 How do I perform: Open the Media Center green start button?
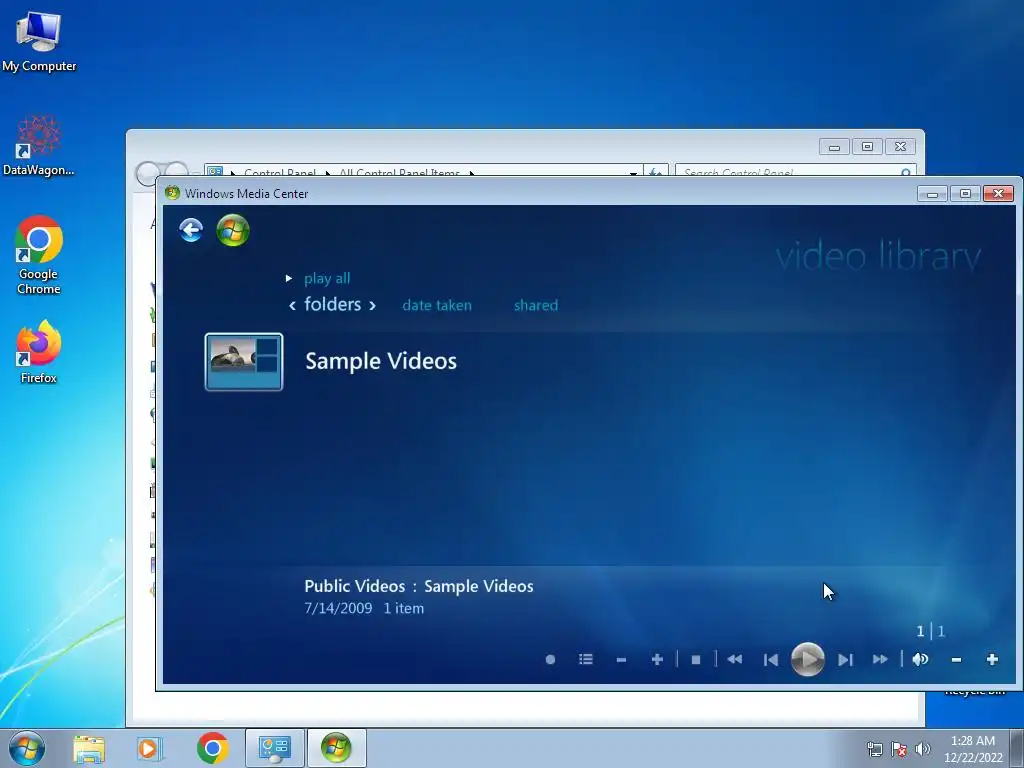coord(233,231)
